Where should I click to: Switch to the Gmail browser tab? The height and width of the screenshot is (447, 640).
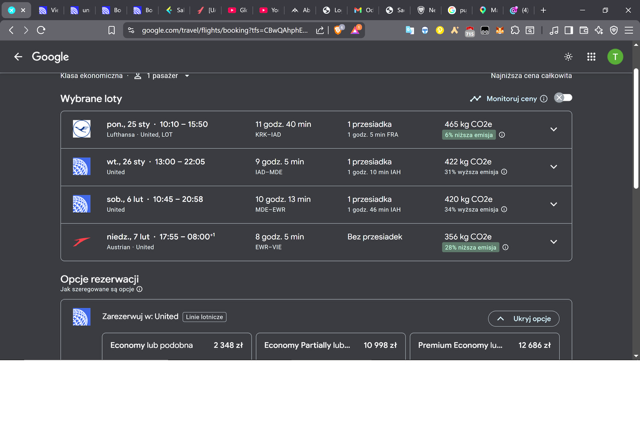363,10
